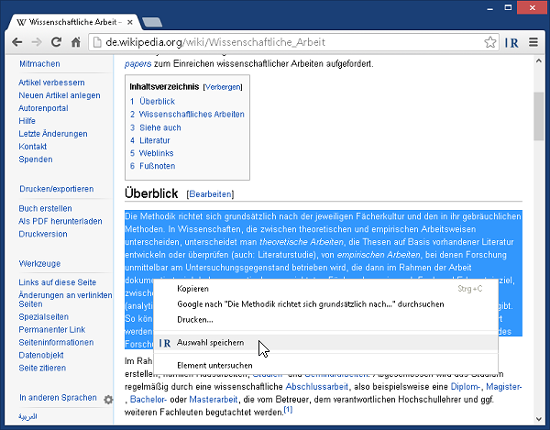Open the Diplom- article link
This screenshot has height=430, width=550.
465,387
